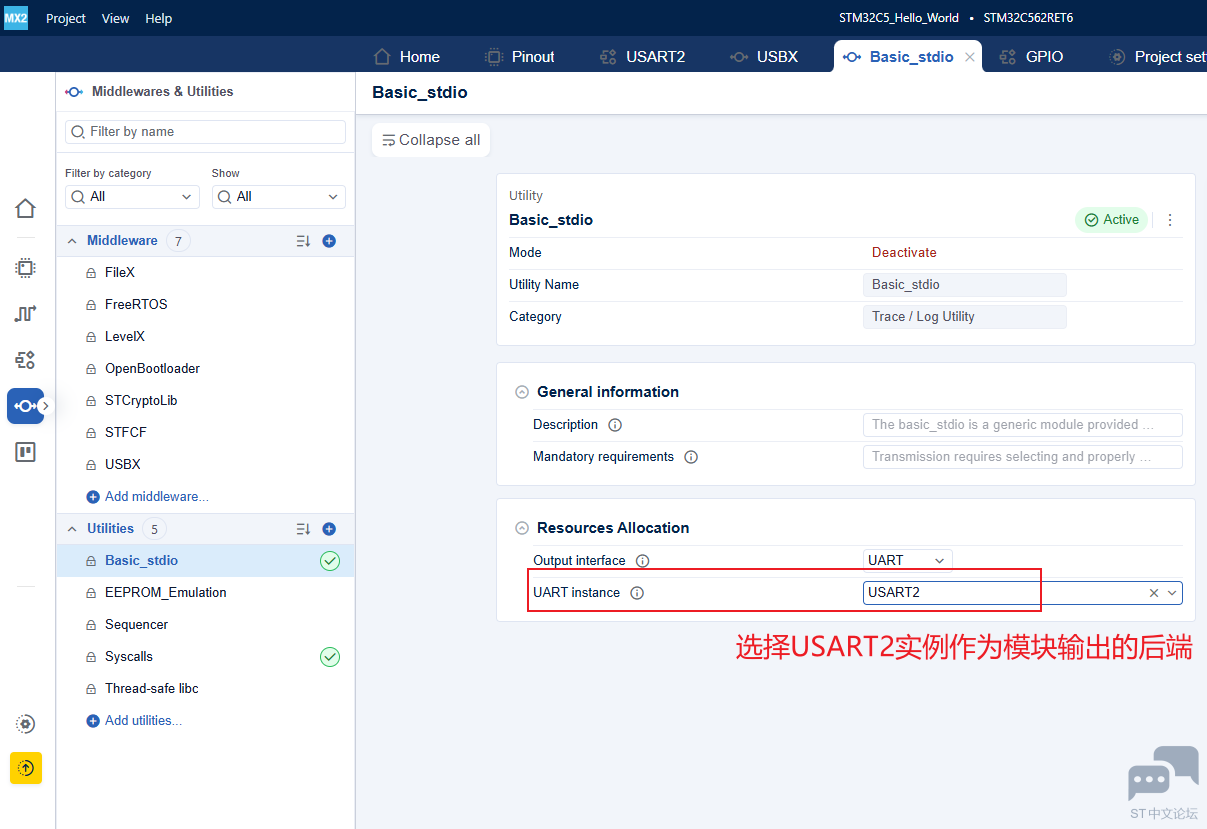The height and width of the screenshot is (829, 1207).
Task: Click plus icon beside Middleware header
Action: (329, 241)
